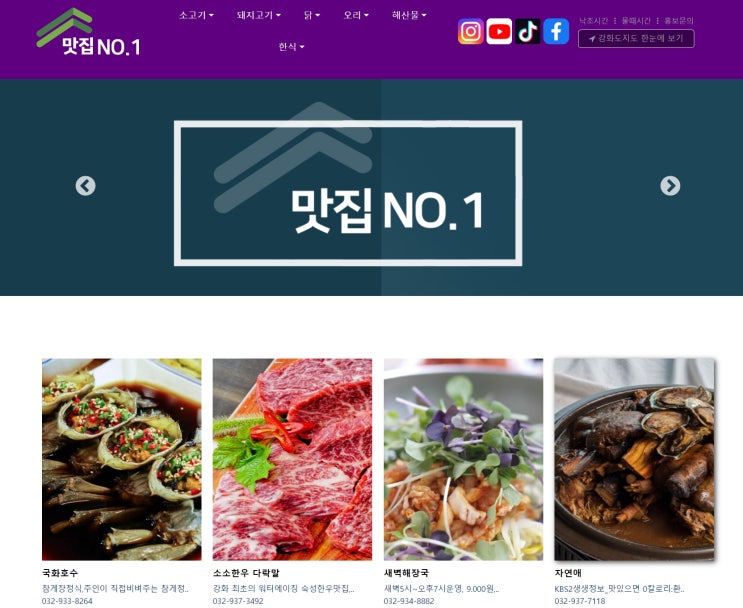743x608 pixels.
Task: Expand the 소고기 dropdown menu
Action: pos(196,15)
